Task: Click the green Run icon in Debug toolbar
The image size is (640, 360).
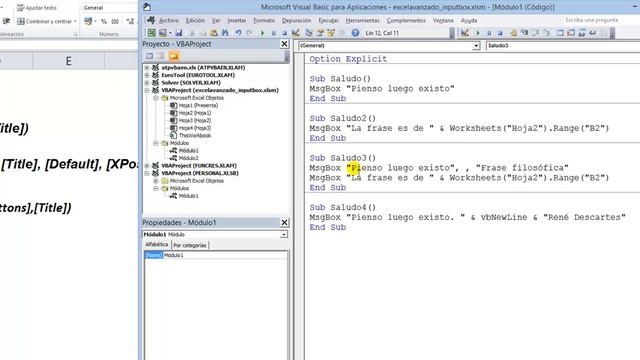Action: (478, 33)
